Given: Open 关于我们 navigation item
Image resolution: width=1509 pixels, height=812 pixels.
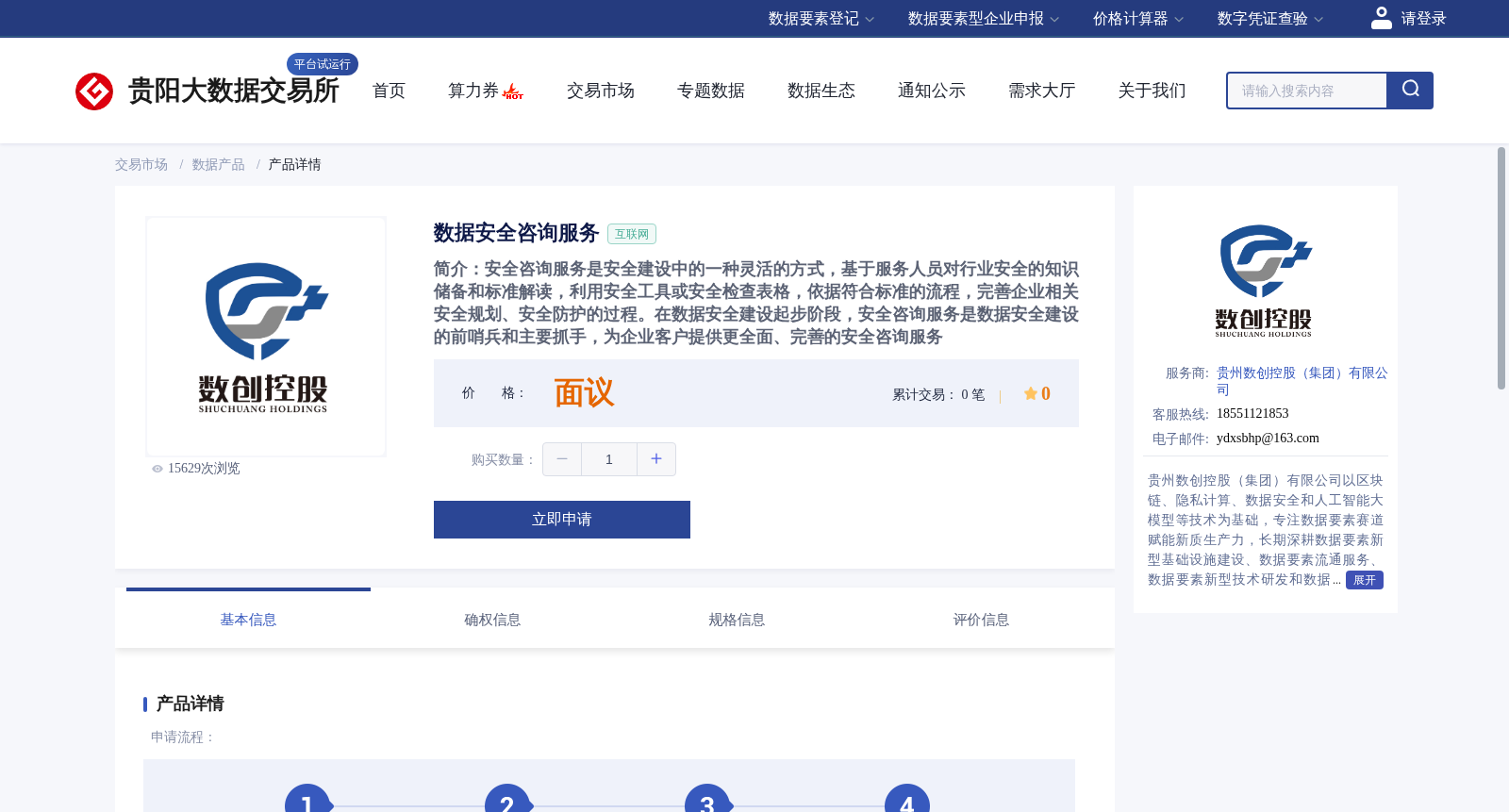Looking at the screenshot, I should (1152, 91).
